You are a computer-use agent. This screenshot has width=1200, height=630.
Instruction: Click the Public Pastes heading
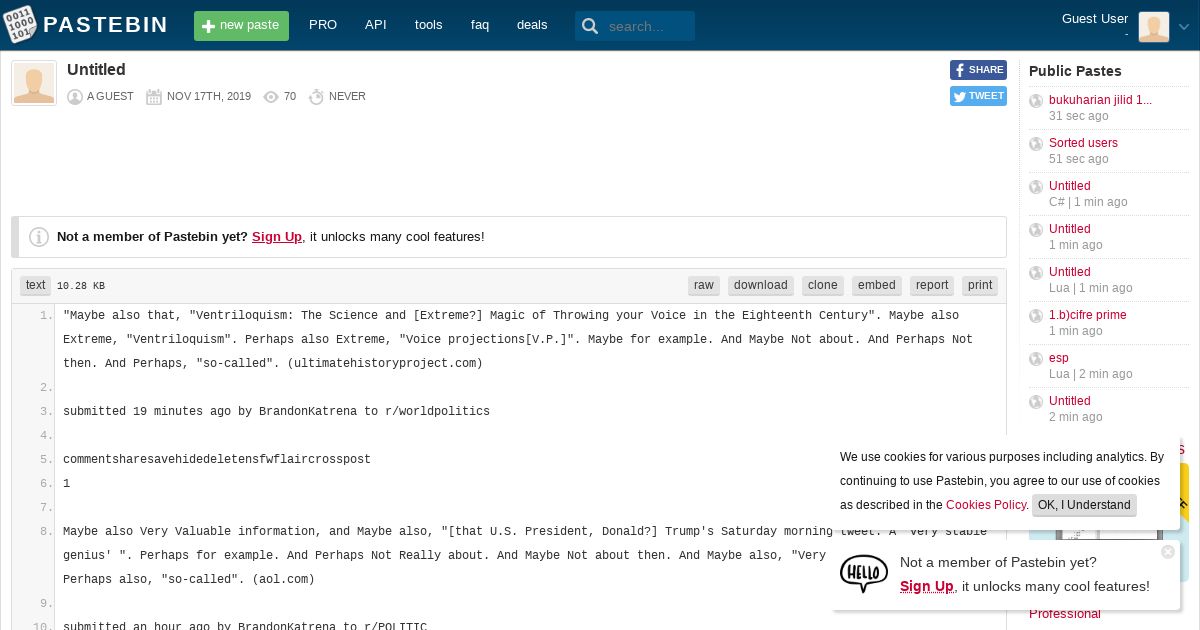click(1075, 71)
